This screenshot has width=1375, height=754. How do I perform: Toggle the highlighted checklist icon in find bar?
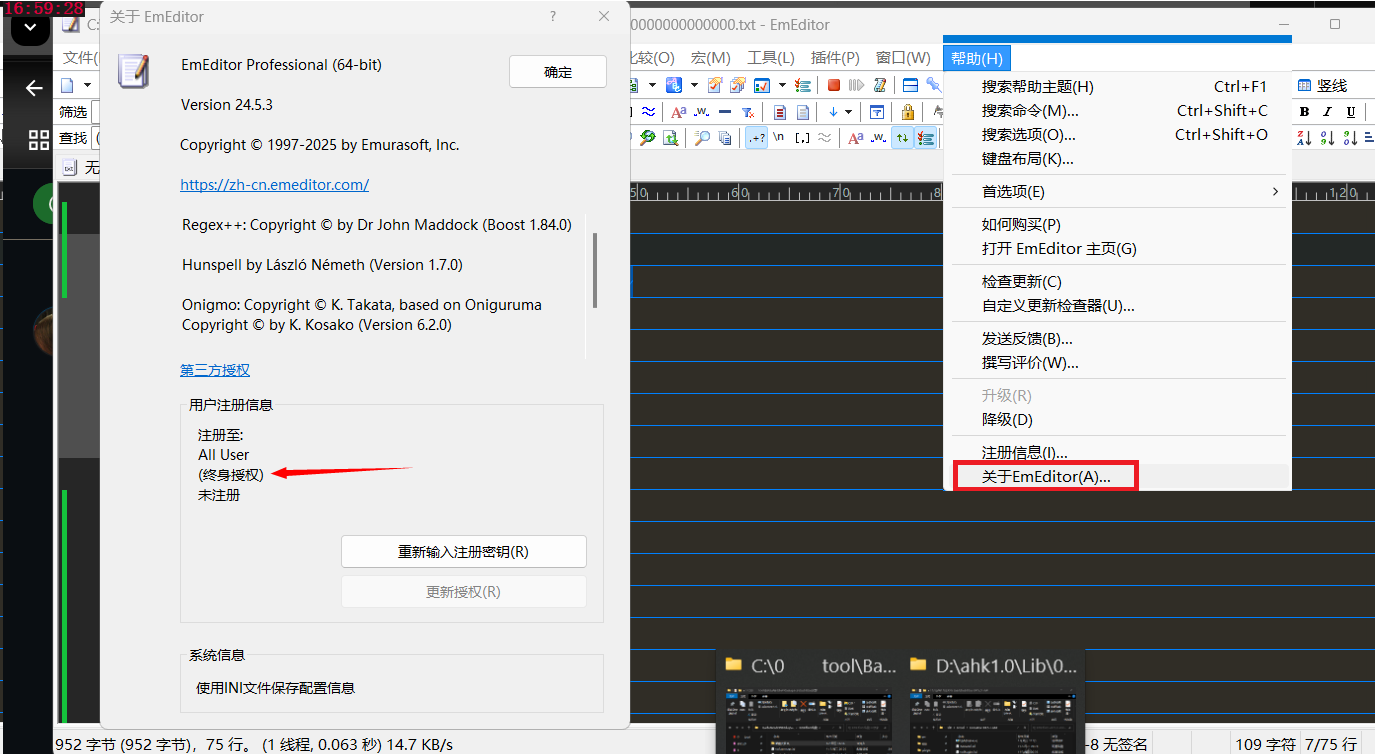925,138
